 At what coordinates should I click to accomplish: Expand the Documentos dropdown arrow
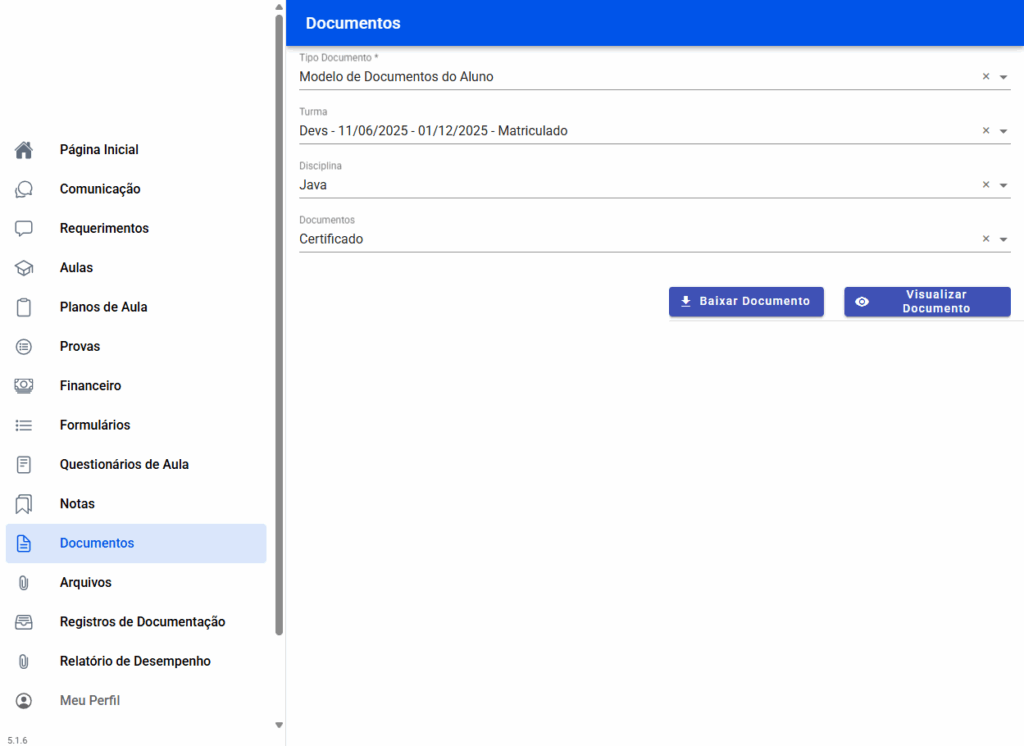click(1003, 239)
